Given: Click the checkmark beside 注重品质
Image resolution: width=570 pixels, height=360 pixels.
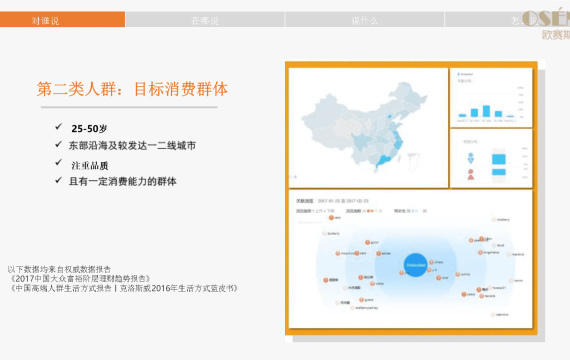Looking at the screenshot, I should pos(59,162).
